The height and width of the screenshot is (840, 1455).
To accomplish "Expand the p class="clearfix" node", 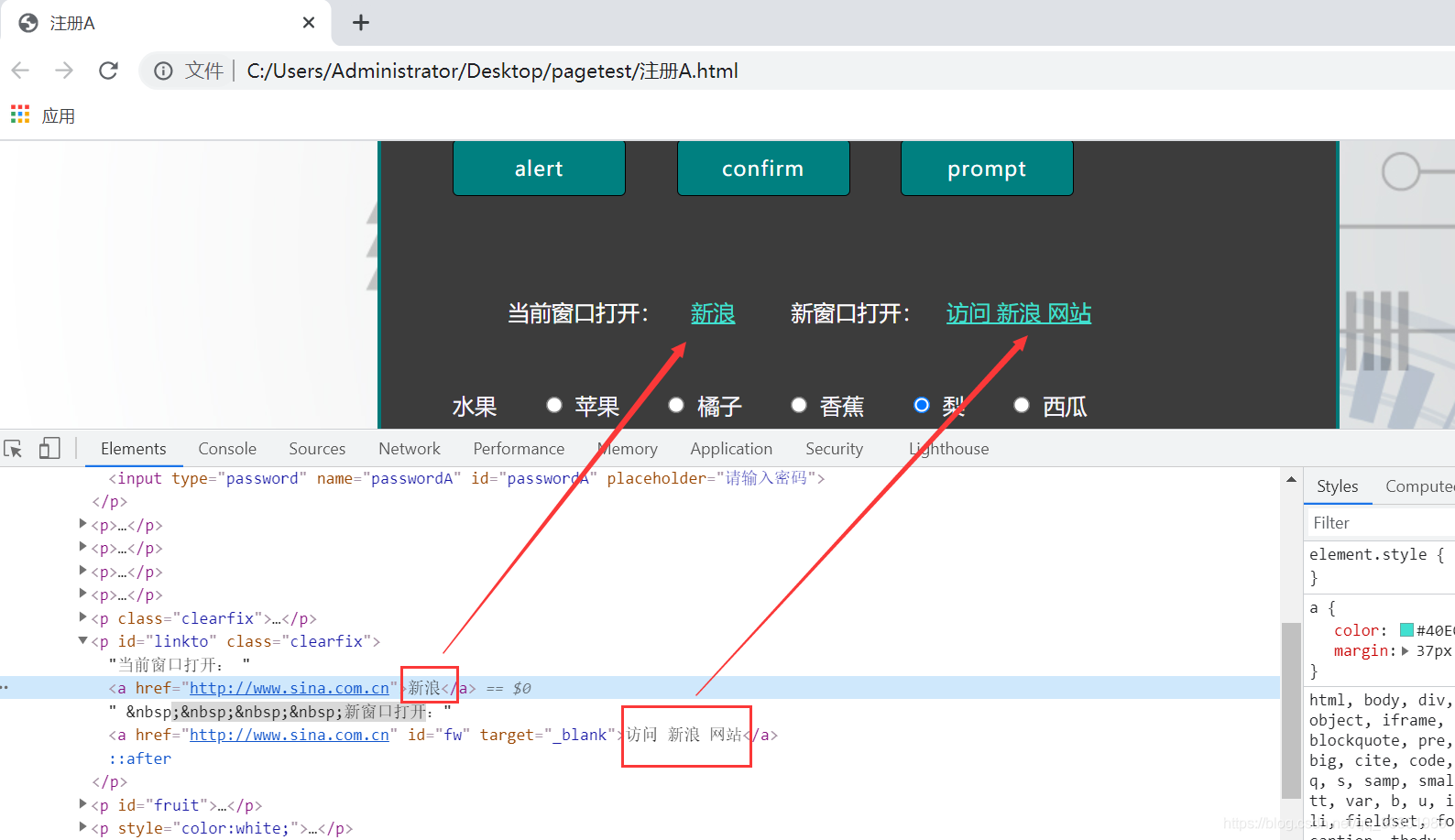I will 83,617.
